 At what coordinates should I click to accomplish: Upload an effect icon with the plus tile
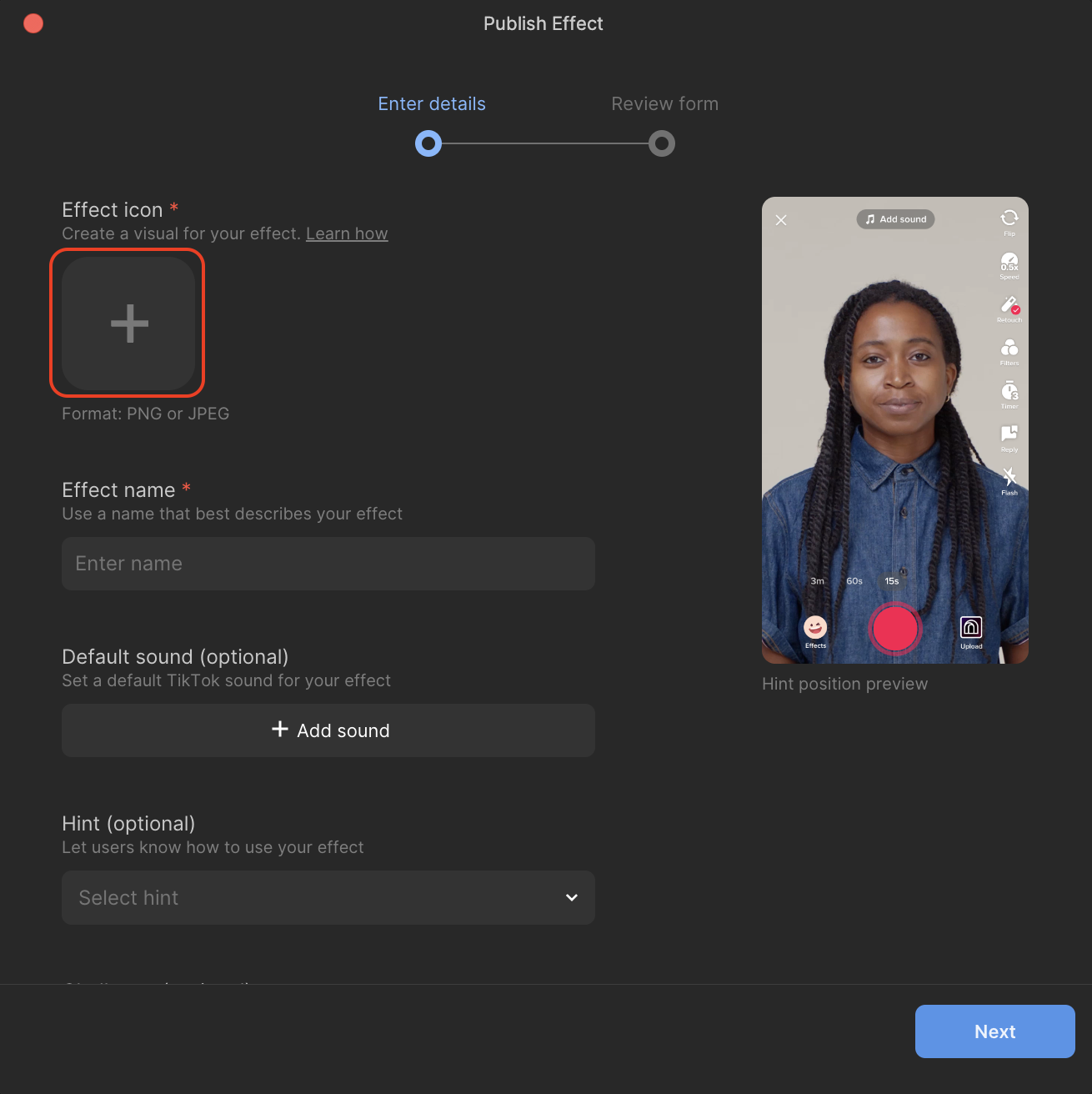(128, 323)
